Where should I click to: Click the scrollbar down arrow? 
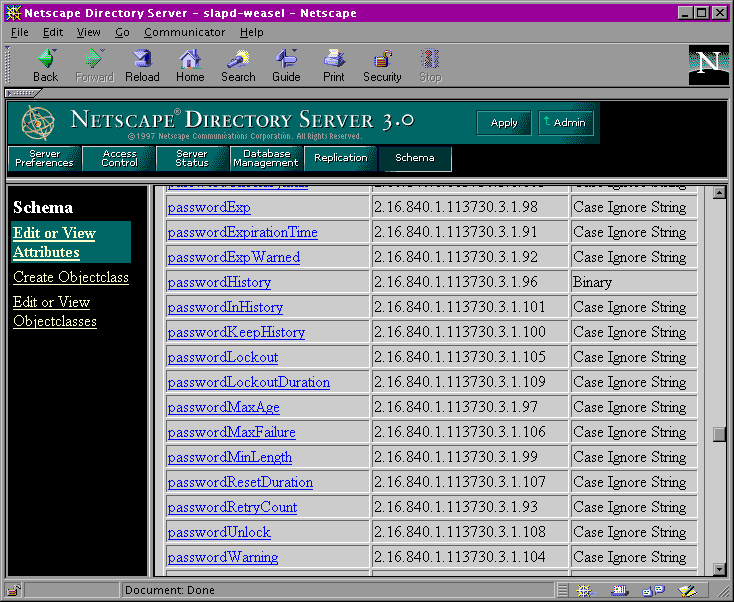pyautogui.click(x=718, y=569)
